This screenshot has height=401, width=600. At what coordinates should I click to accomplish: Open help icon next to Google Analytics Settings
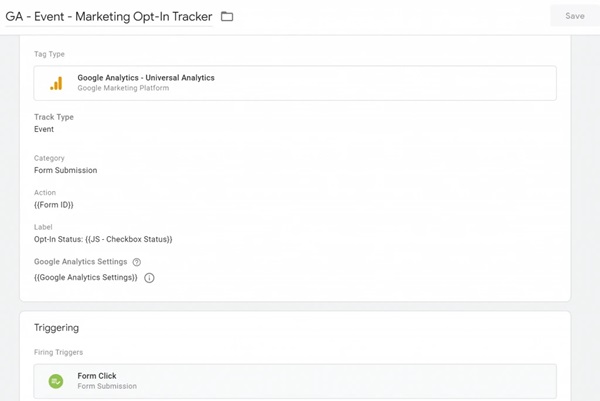click(137, 262)
